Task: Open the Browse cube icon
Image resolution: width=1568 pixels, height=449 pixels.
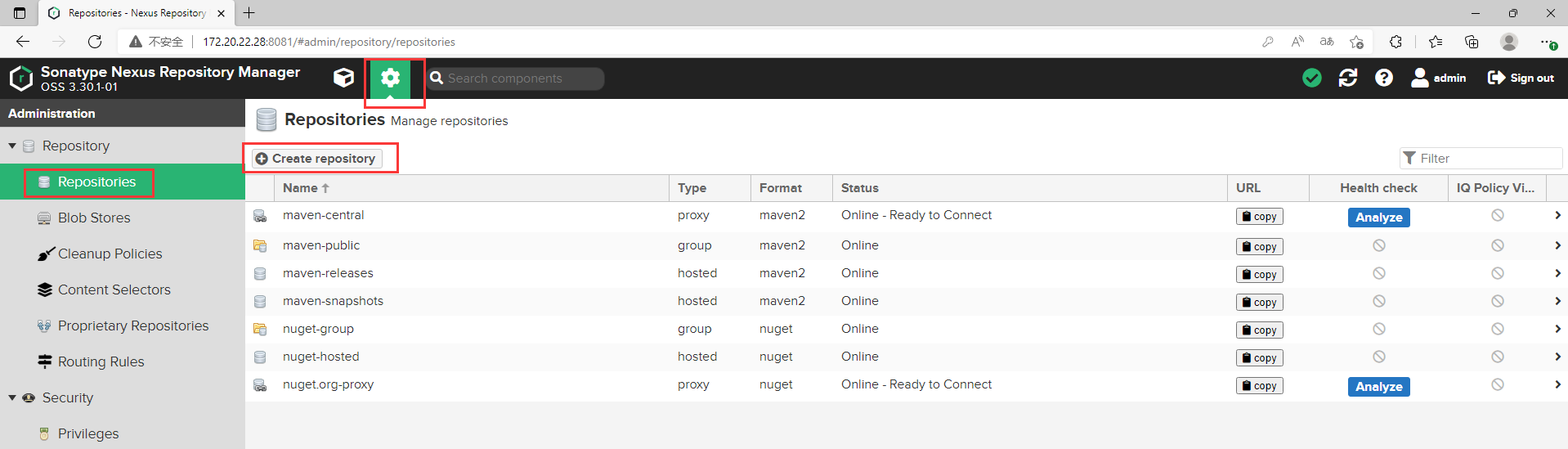Action: coord(344,78)
